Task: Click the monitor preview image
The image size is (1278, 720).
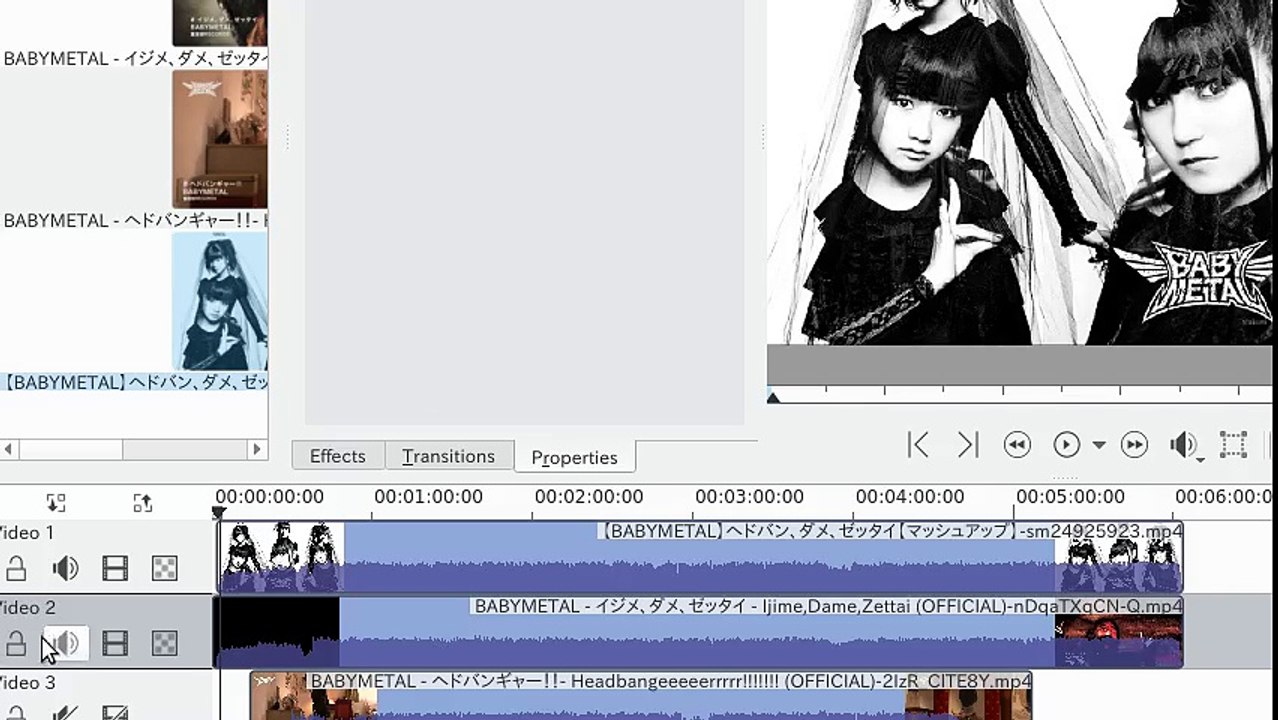Action: (x=1020, y=172)
